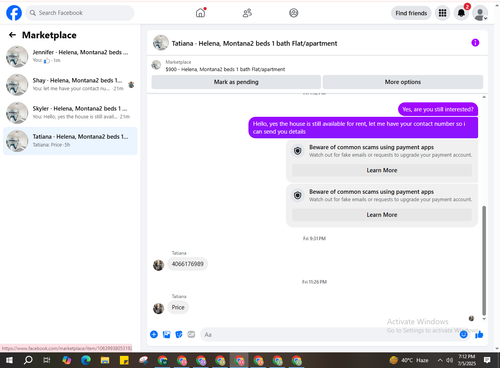Click Find friends button
Image resolution: width=500 pixels, height=368 pixels.
[411, 13]
